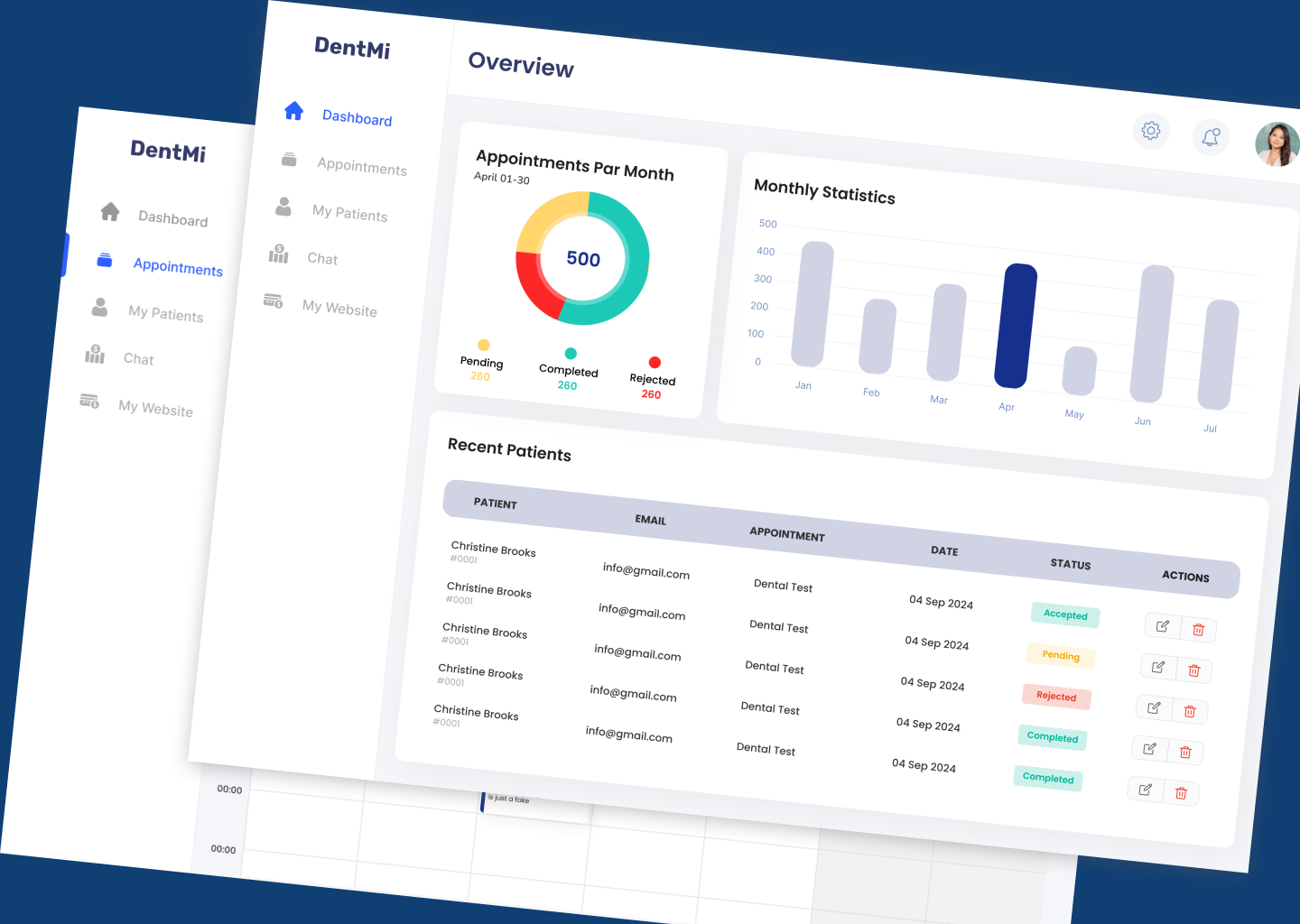Screen dimensions: 1300x924
Task: Click the edit icon for the Accepted appointment
Action: [1163, 625]
